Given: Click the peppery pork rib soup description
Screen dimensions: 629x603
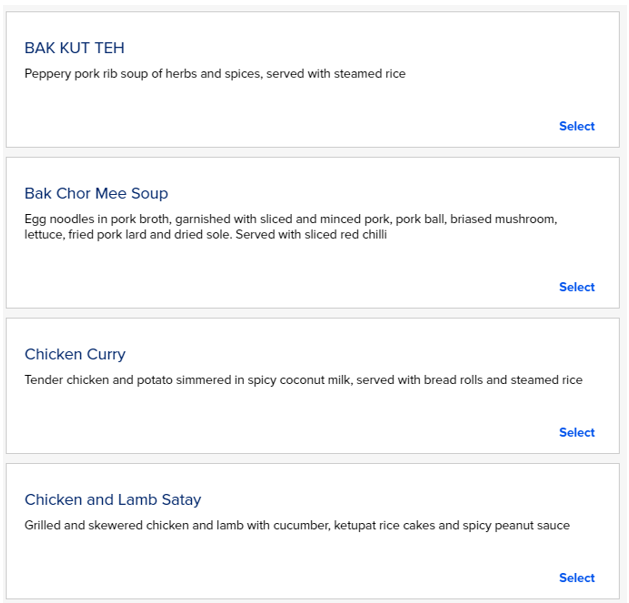Looking at the screenshot, I should coord(215,74).
